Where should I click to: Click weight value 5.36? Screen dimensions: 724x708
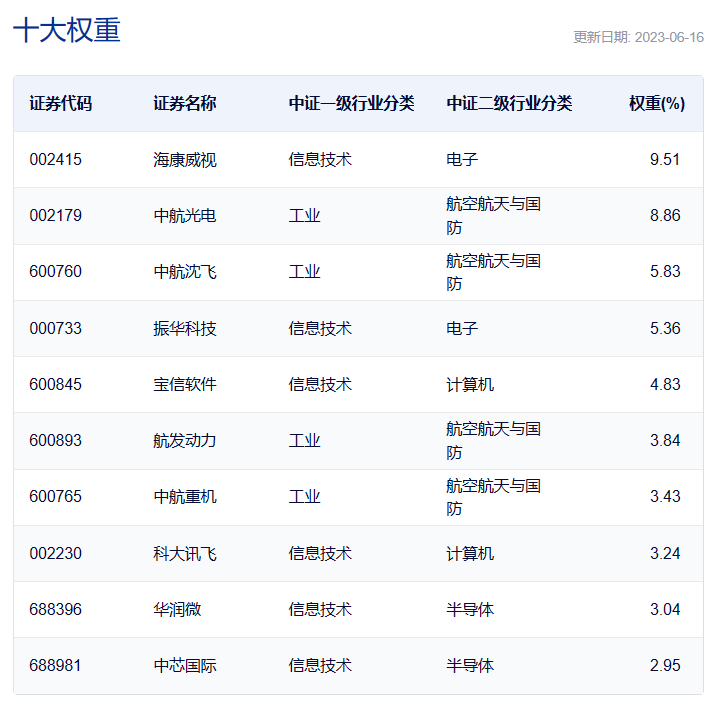(665, 328)
